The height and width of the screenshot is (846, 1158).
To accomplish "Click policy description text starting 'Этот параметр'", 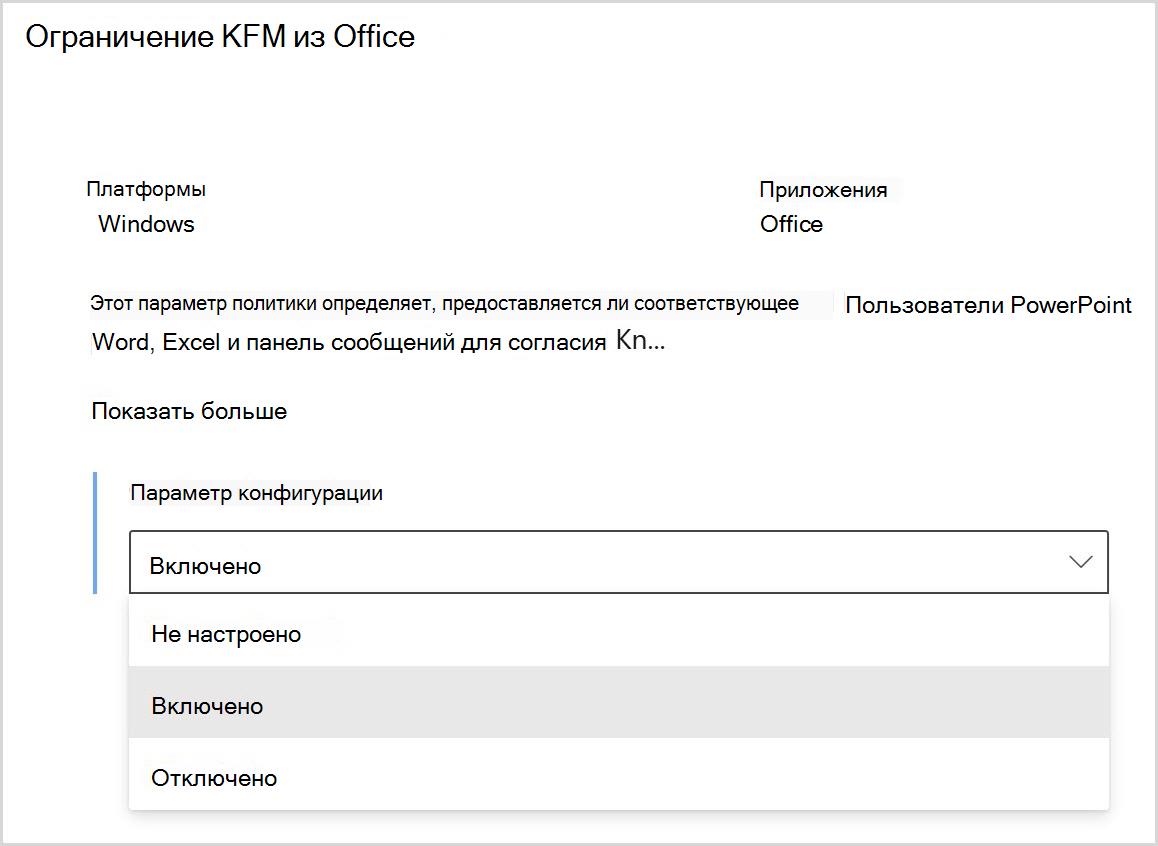I will coord(444,303).
